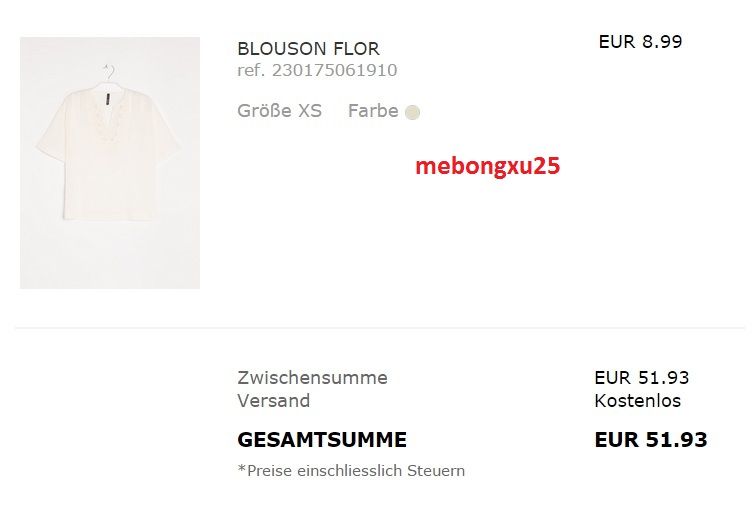
Task: Select the beige Farbe color swatch
Action: [x=413, y=112]
